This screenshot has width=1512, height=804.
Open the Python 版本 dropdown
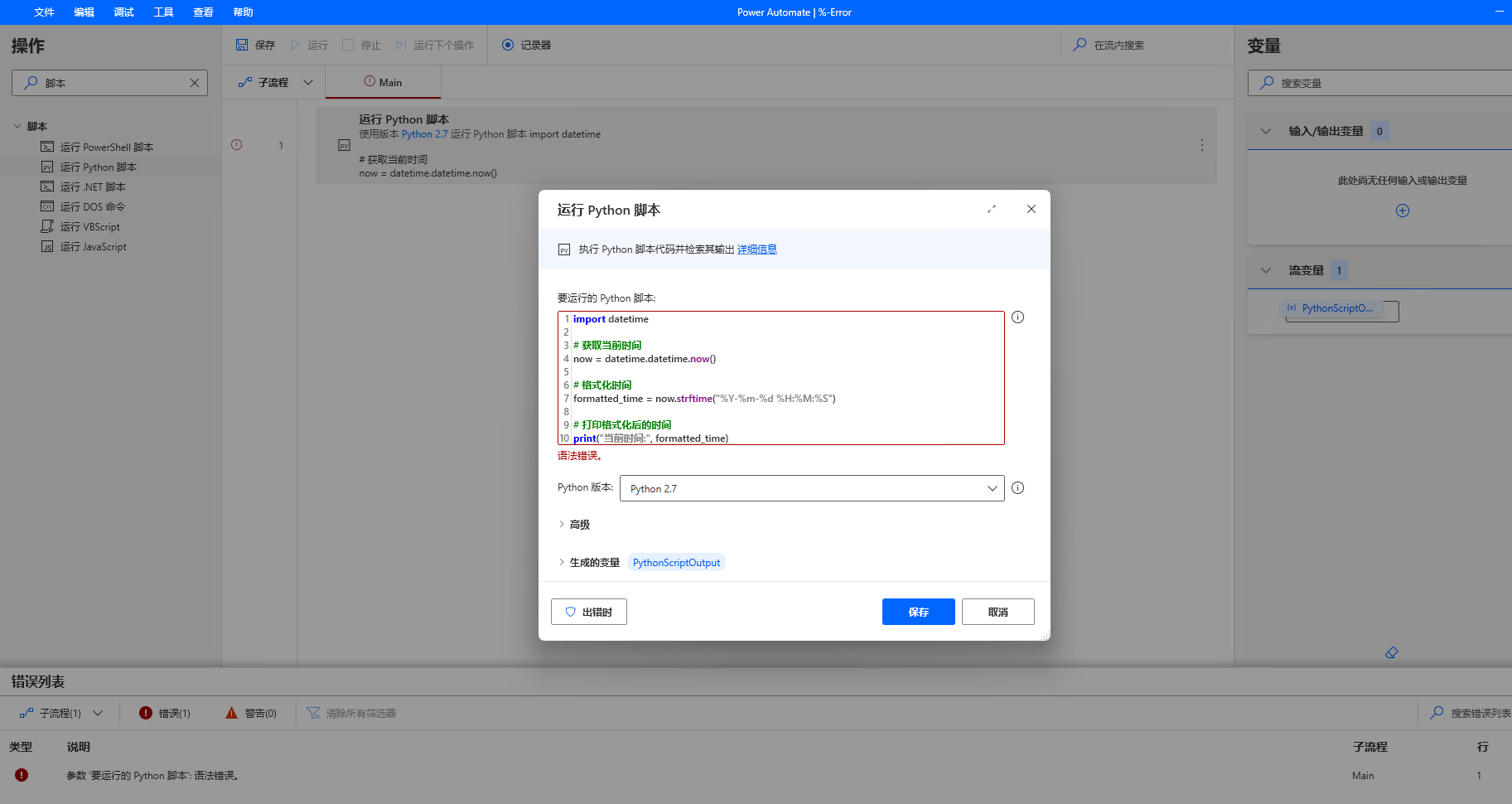812,488
